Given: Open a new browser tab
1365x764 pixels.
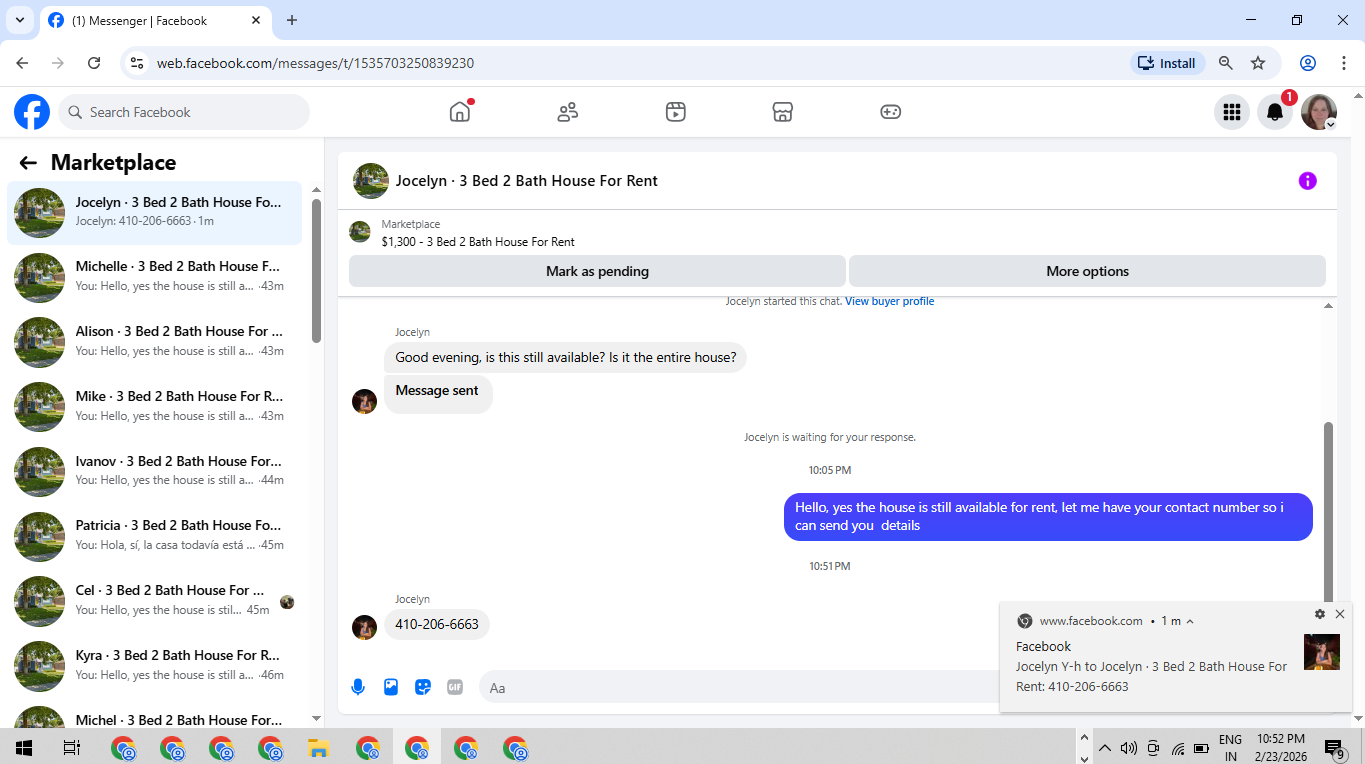Looking at the screenshot, I should click(x=292, y=20).
